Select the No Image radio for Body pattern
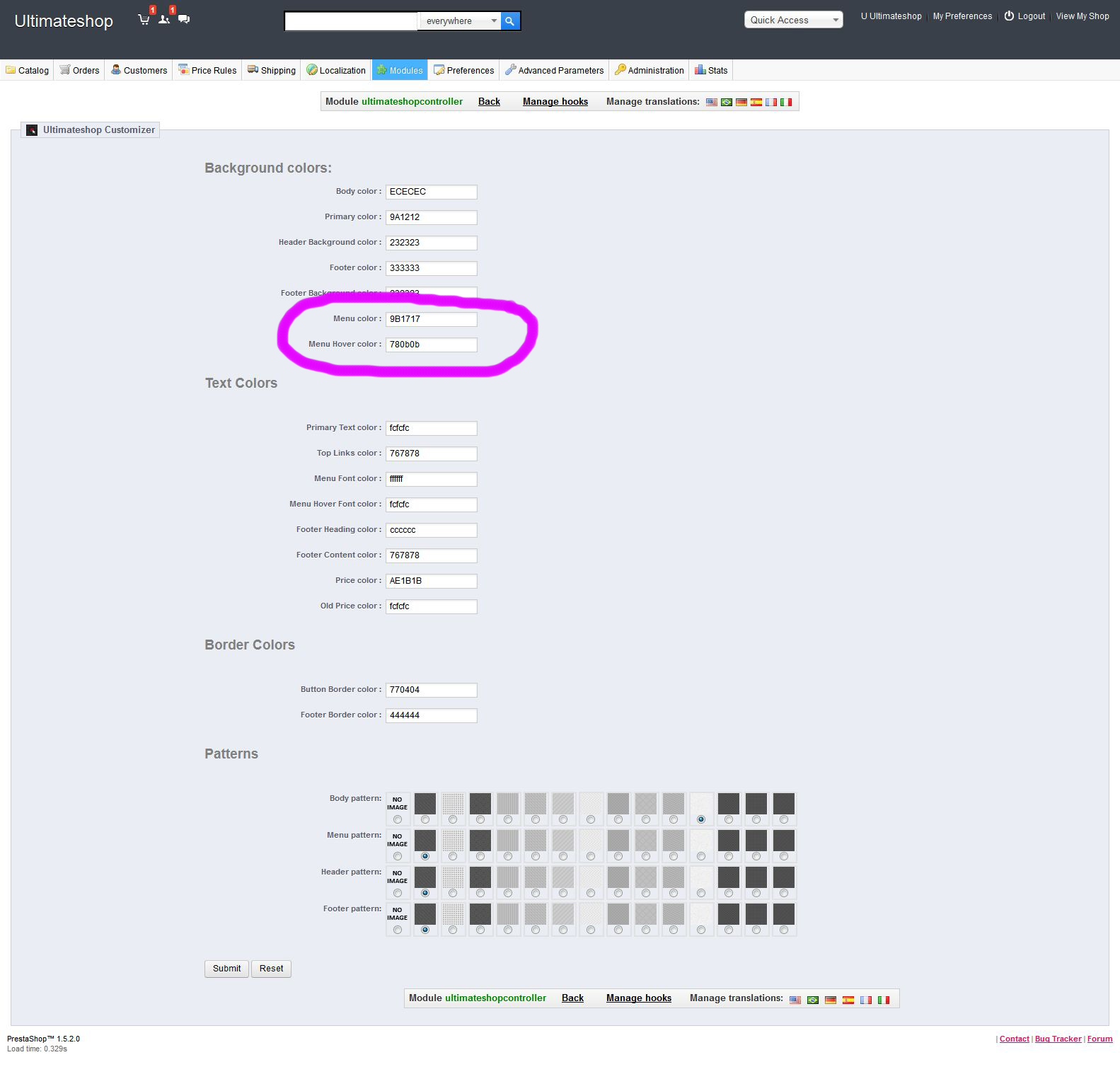This screenshot has height=1079, width=1120. (x=398, y=819)
